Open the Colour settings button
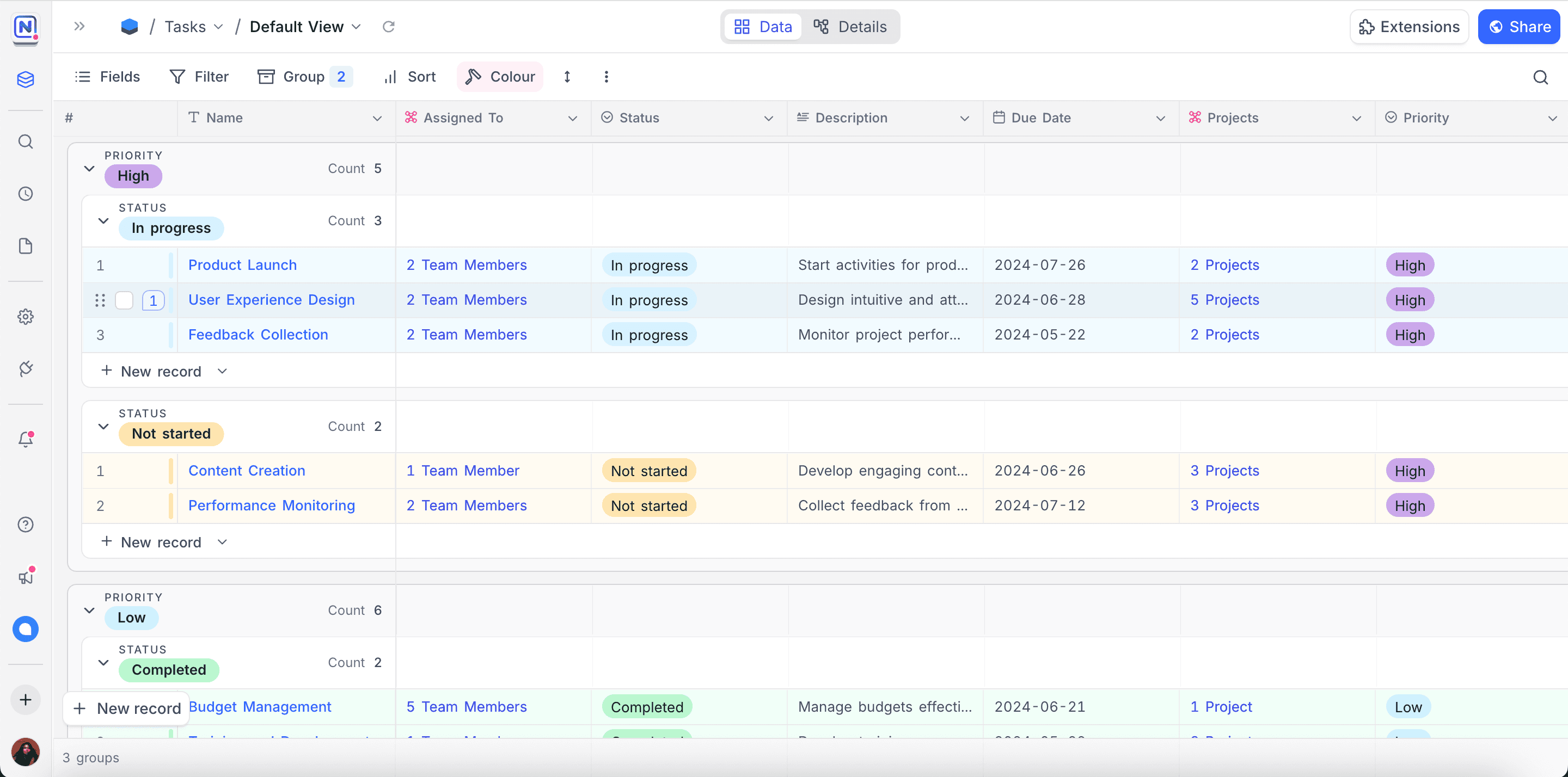 [x=500, y=77]
